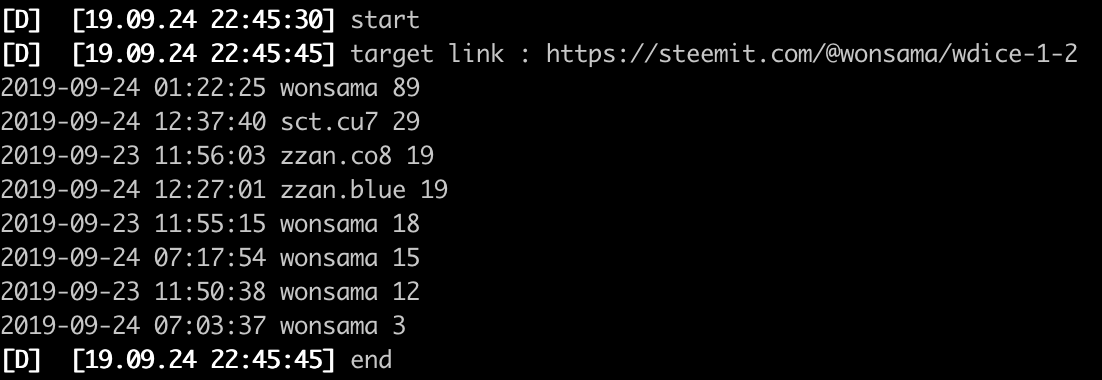Open the steemit.com wdice-1-2 target link

[x=812, y=54]
